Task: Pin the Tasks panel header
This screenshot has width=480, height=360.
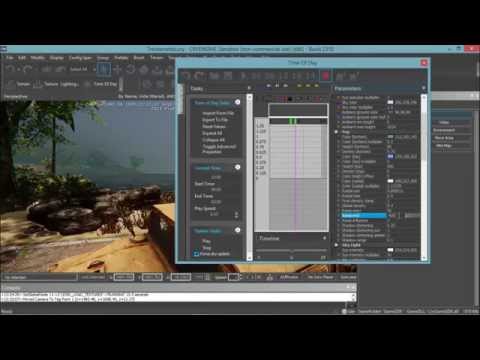Action: pyautogui.click(x=249, y=88)
